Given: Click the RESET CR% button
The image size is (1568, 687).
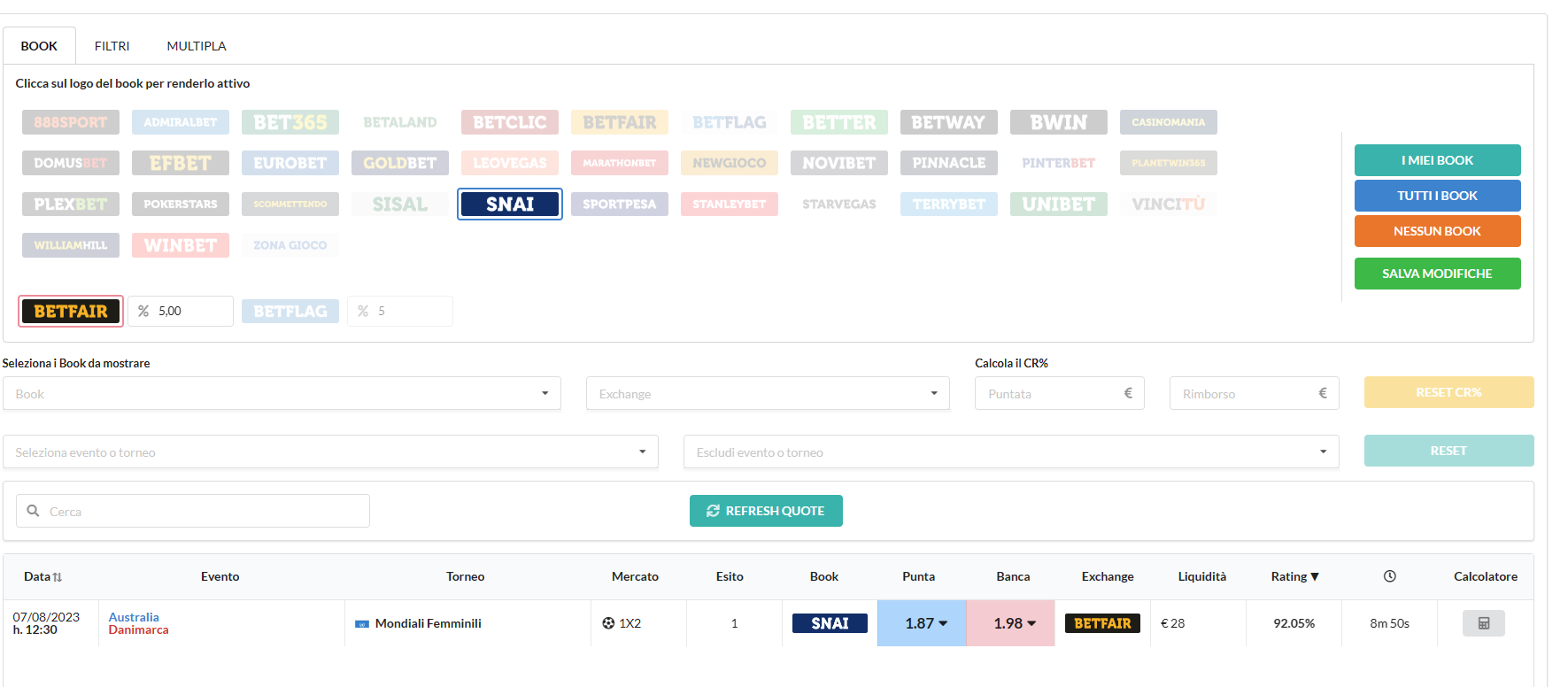Looking at the screenshot, I should click(1449, 392).
